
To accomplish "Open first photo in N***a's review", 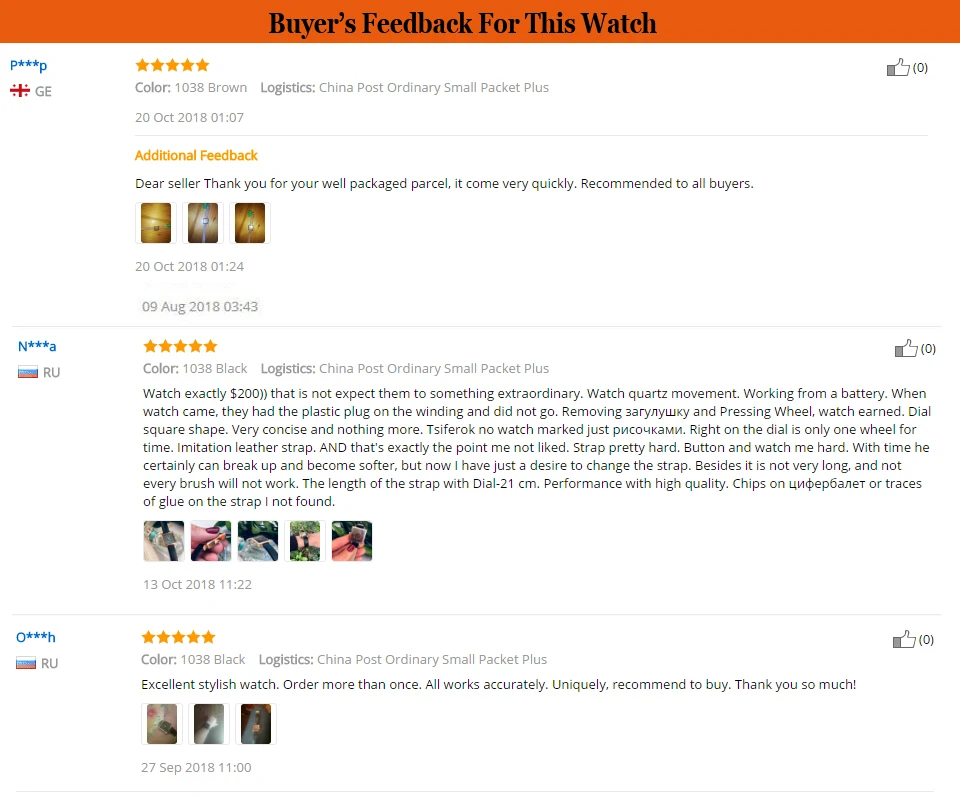I will [163, 541].
